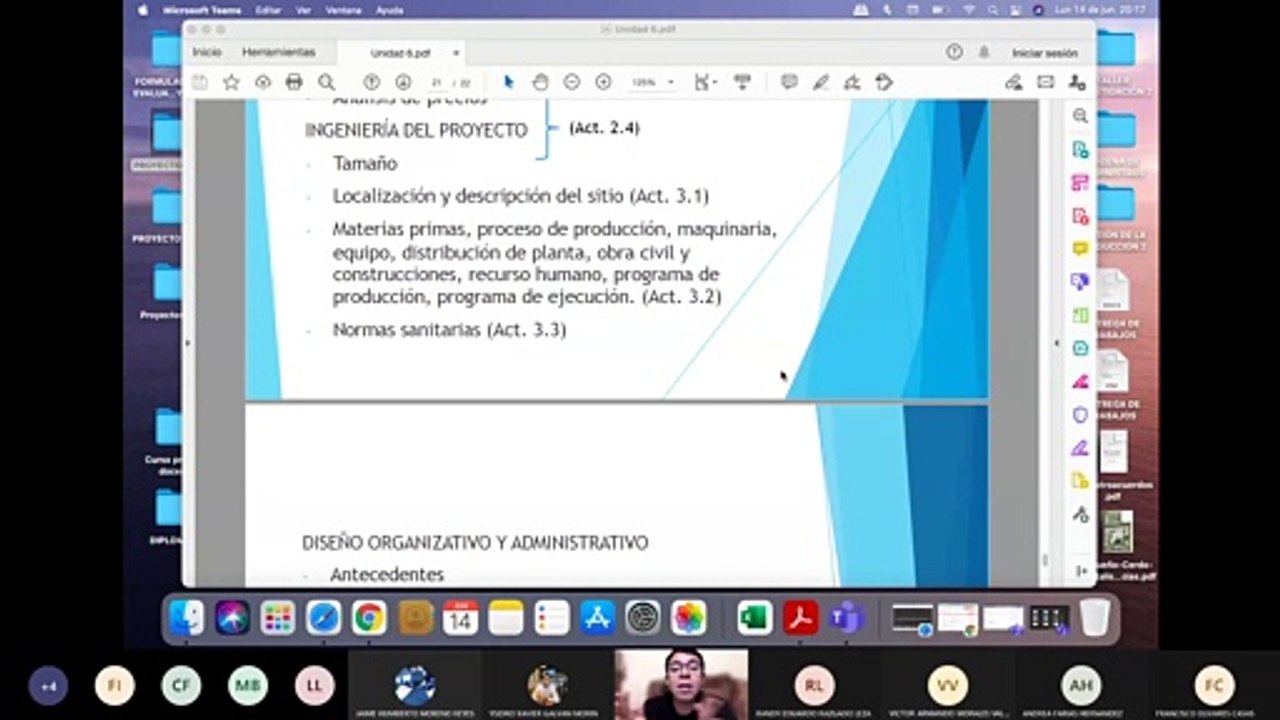The width and height of the screenshot is (1280, 720).
Task: Add a comment note from toolbar
Action: (789, 83)
